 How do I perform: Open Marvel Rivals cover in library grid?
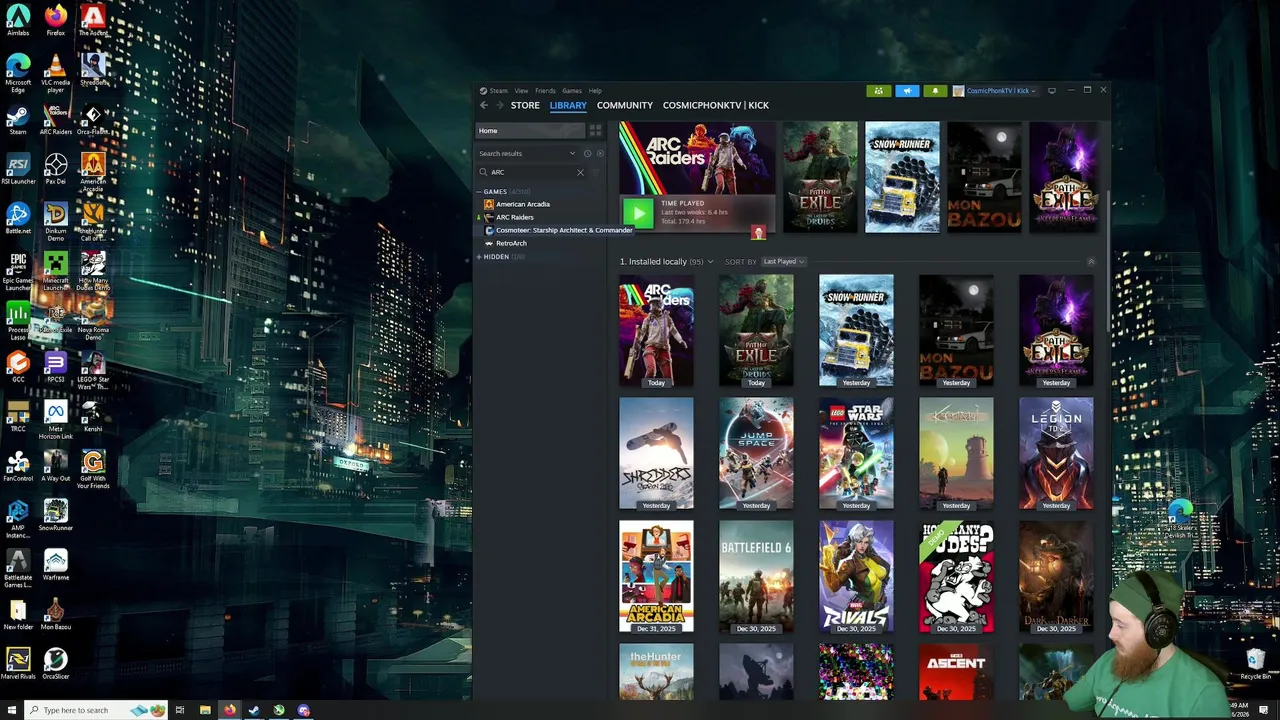tap(856, 577)
